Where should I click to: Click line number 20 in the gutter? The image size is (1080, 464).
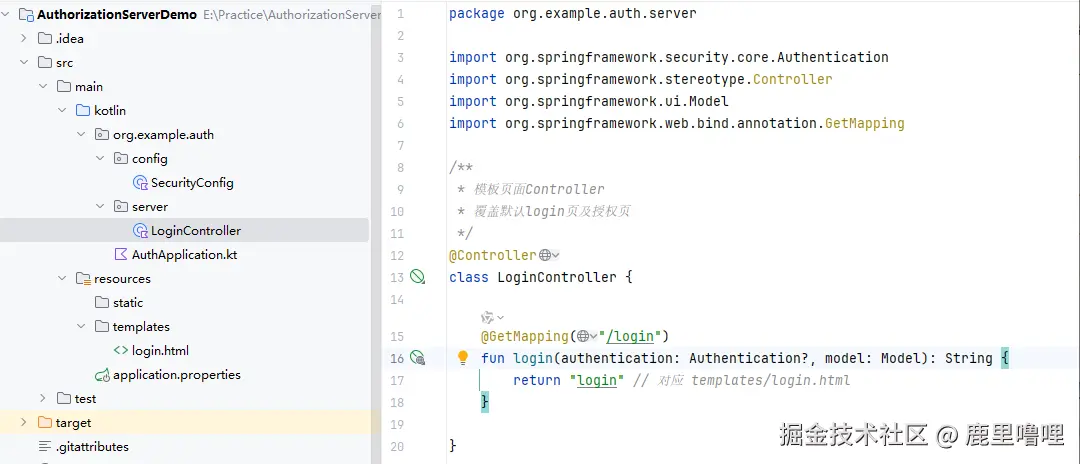coord(396,446)
